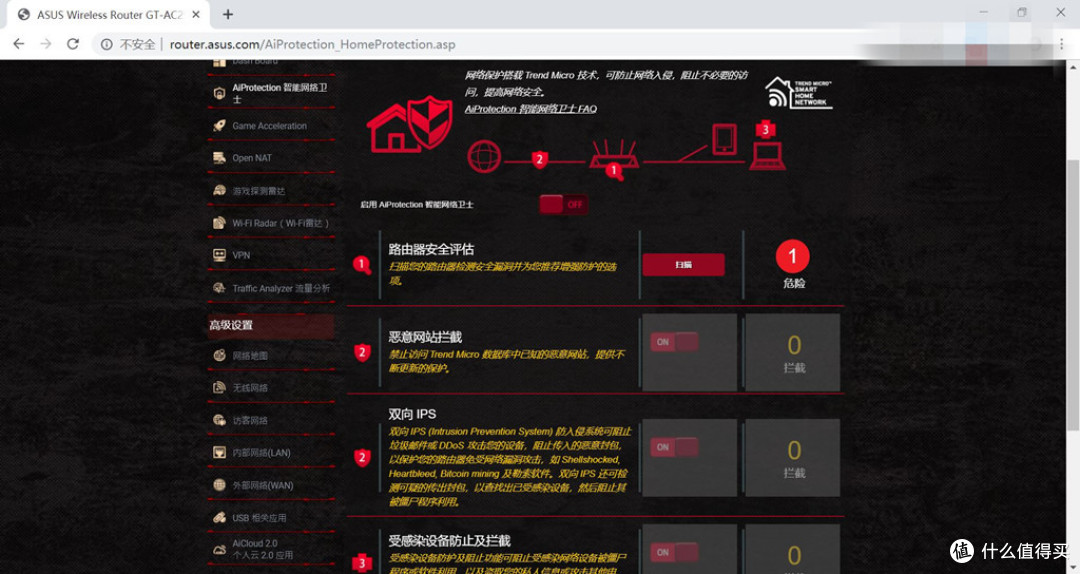Go back with browser back arrow
The height and width of the screenshot is (574, 1080).
point(19,44)
